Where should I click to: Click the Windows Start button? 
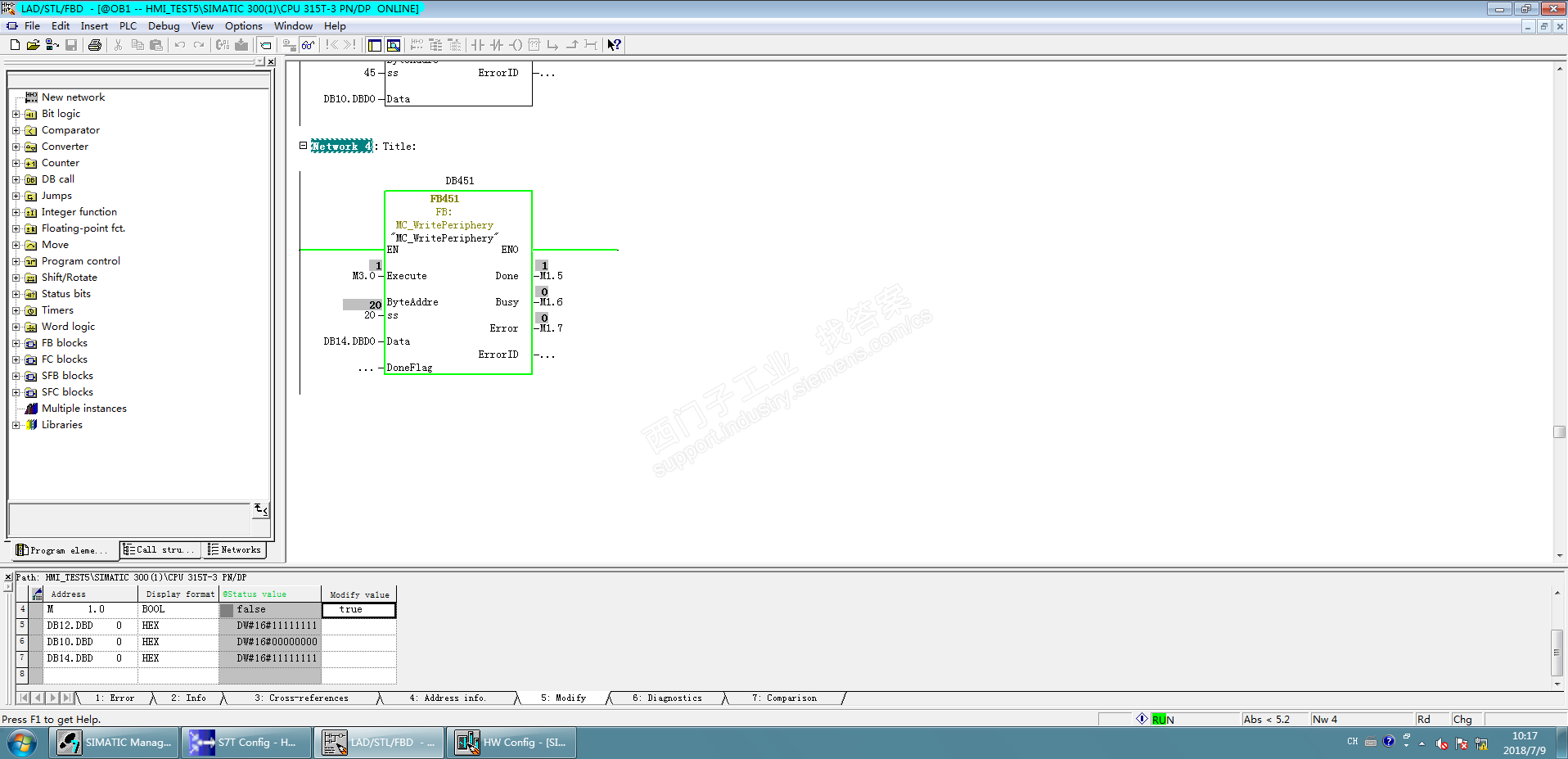pyautogui.click(x=22, y=743)
